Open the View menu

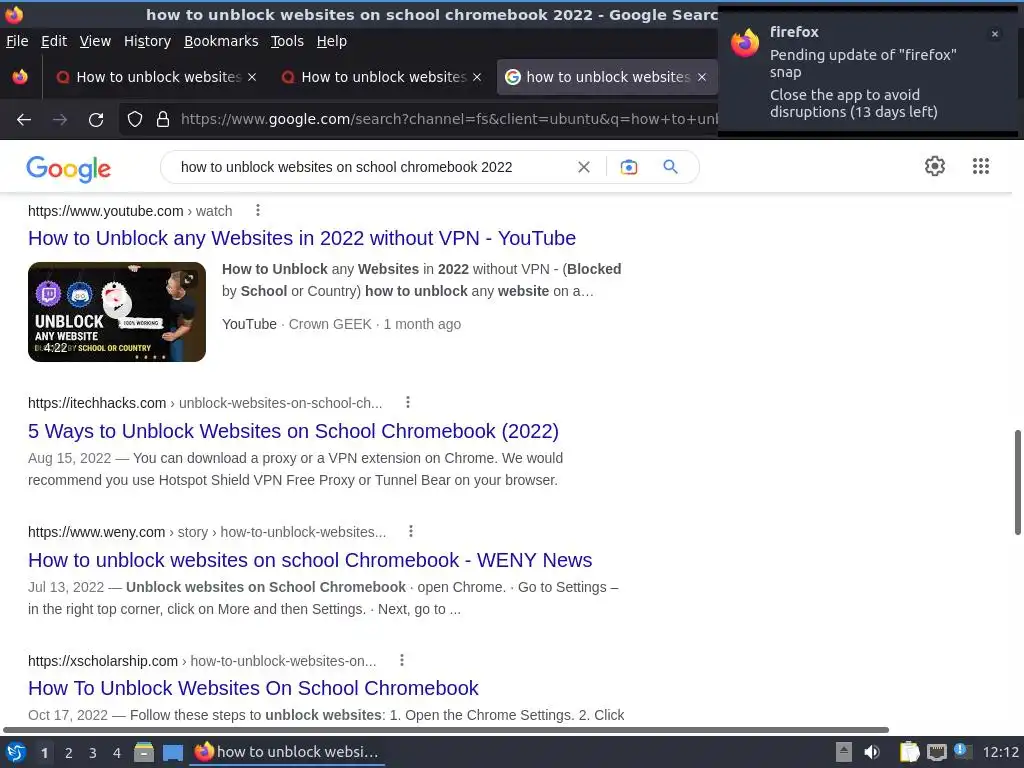[x=95, y=41]
